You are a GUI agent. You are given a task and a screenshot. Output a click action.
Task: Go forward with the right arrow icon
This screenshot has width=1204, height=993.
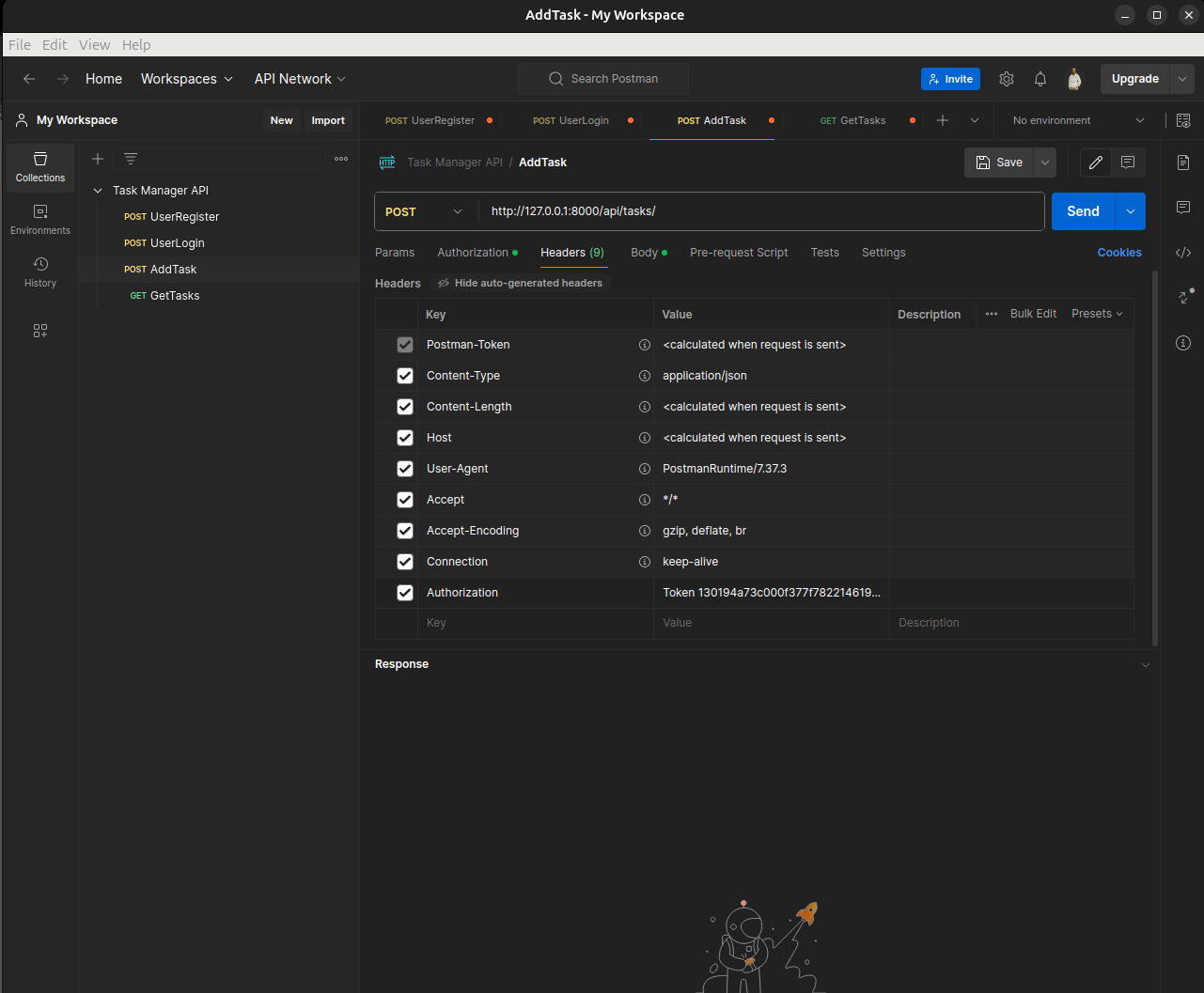coord(63,79)
